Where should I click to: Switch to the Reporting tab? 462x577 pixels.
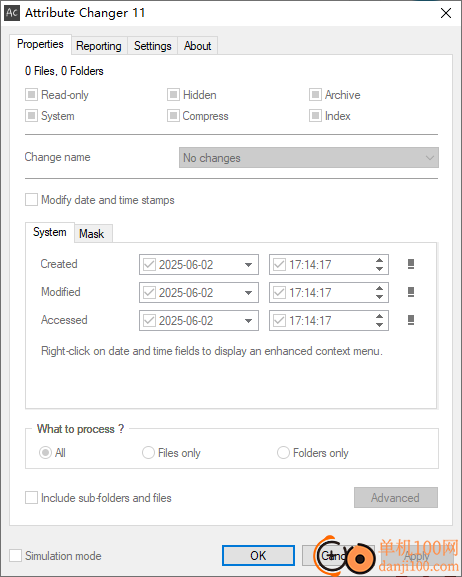coord(99,46)
